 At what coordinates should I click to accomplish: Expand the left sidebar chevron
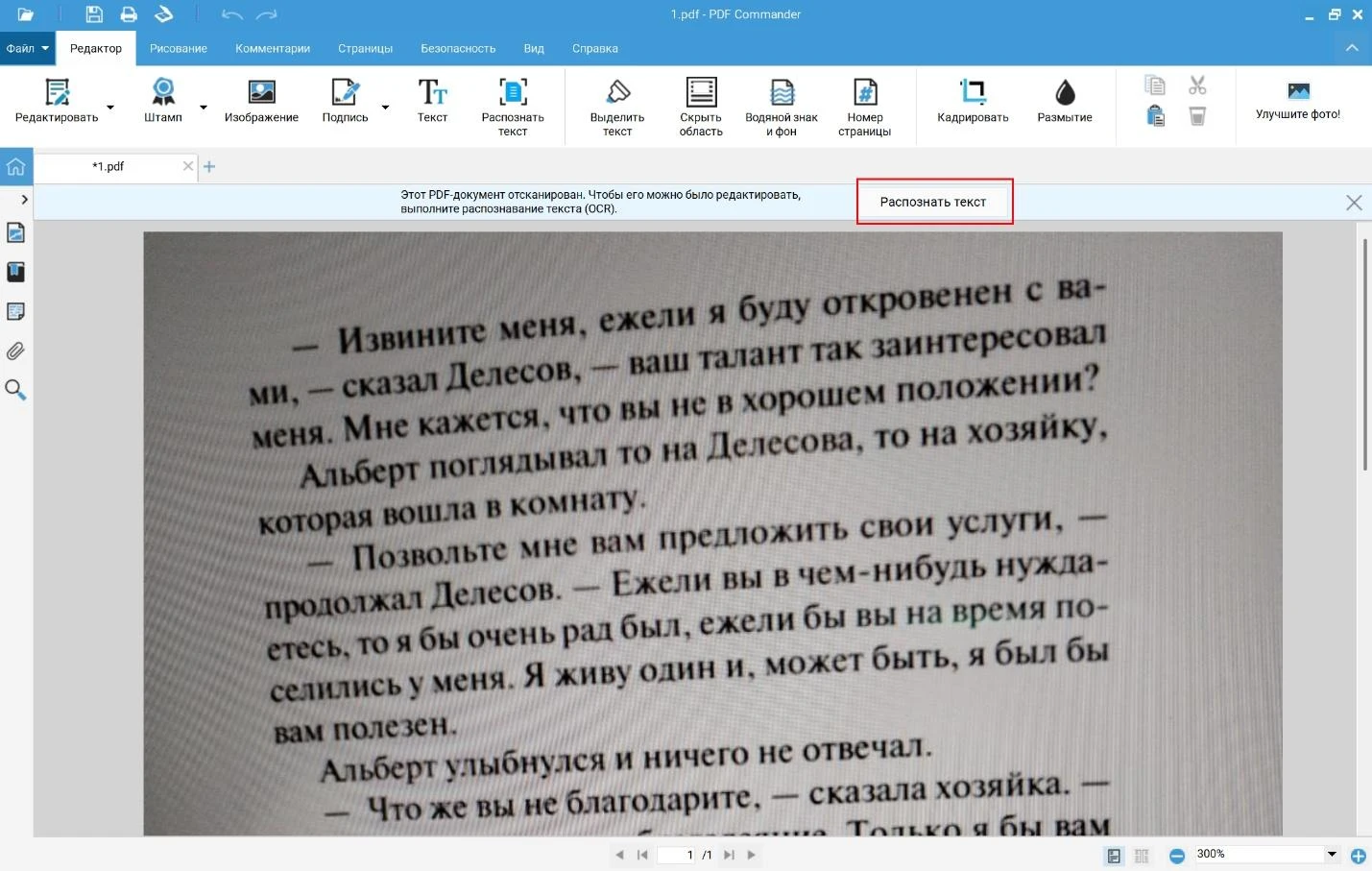tap(24, 200)
